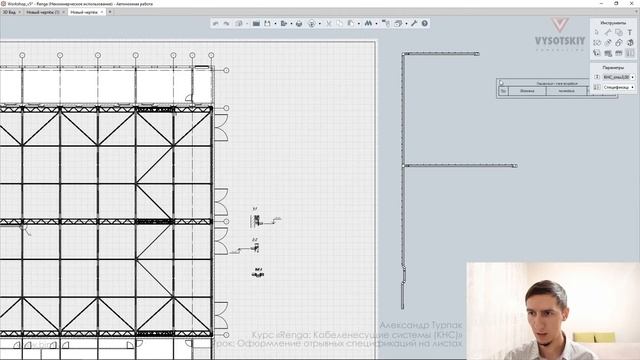
Task: Click the Print icon in toolbar
Action: pyautogui.click(x=299, y=24)
